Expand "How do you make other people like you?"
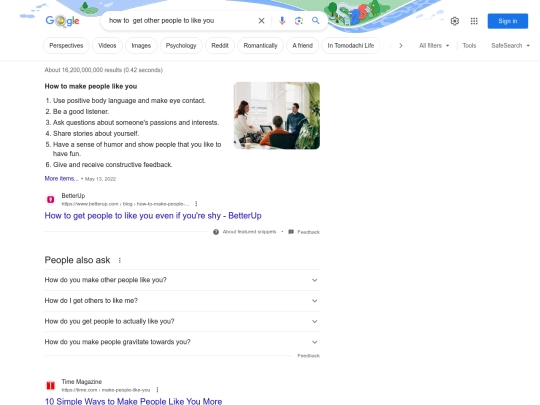Viewport: 540px width, 405px height. [182, 280]
